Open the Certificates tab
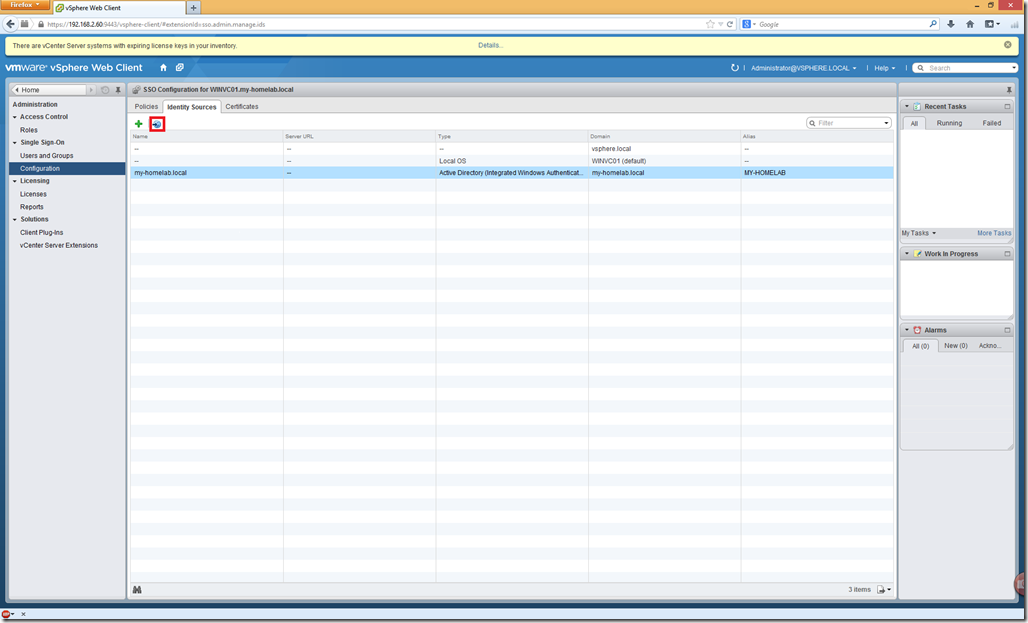The height and width of the screenshot is (623, 1028). pyautogui.click(x=242, y=106)
